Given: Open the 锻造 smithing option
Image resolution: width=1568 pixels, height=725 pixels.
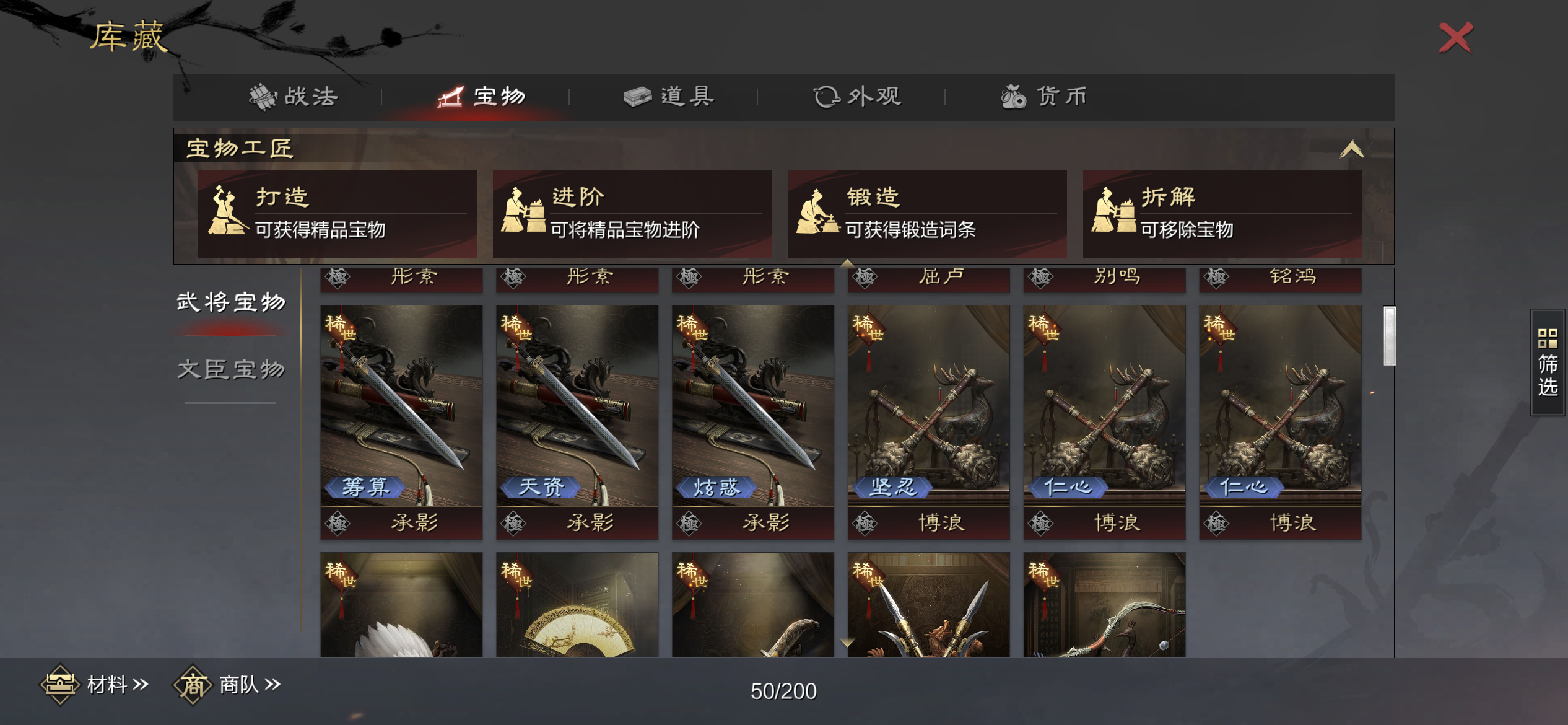Looking at the screenshot, I should [927, 214].
